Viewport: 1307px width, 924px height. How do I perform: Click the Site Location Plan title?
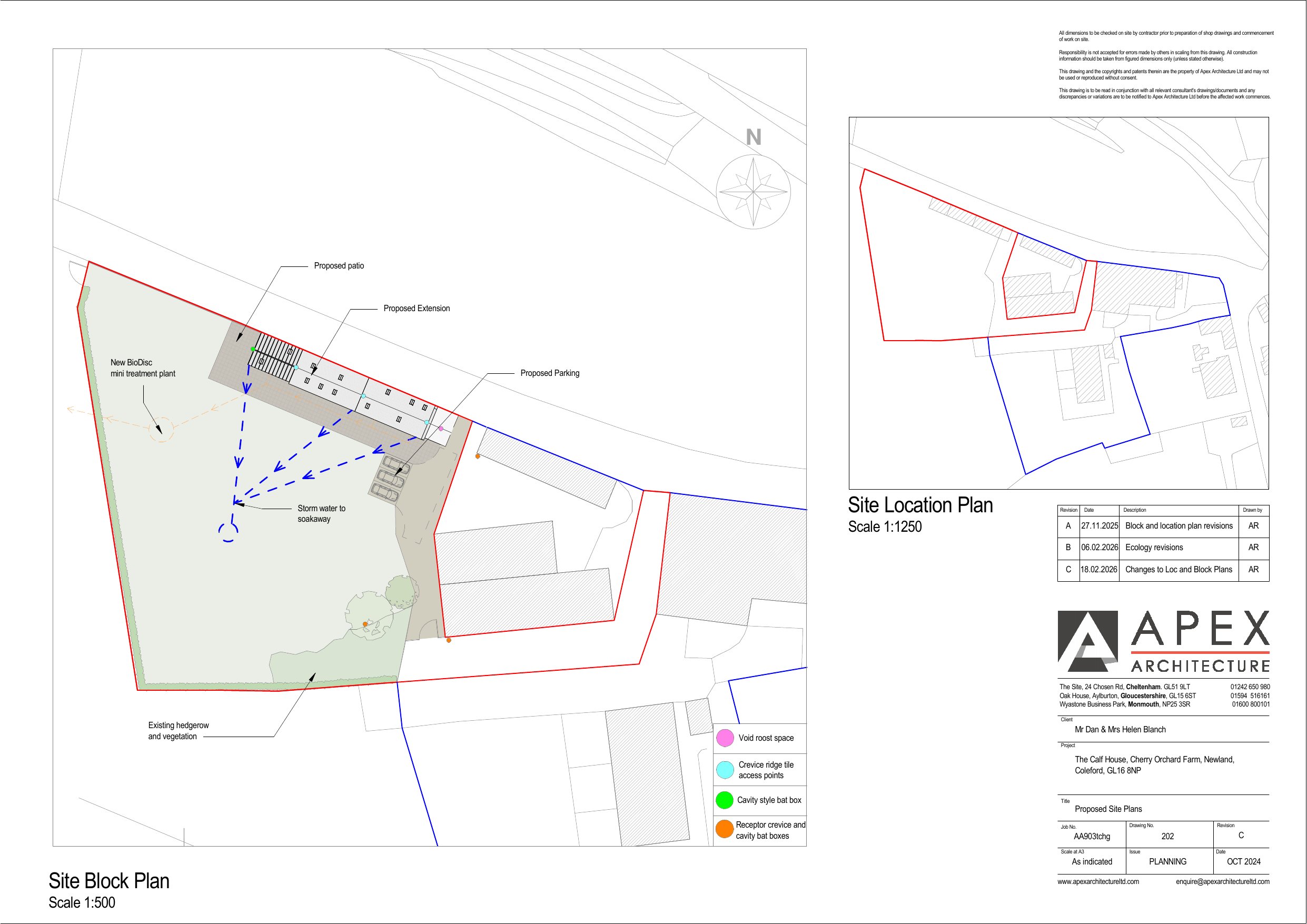point(920,505)
